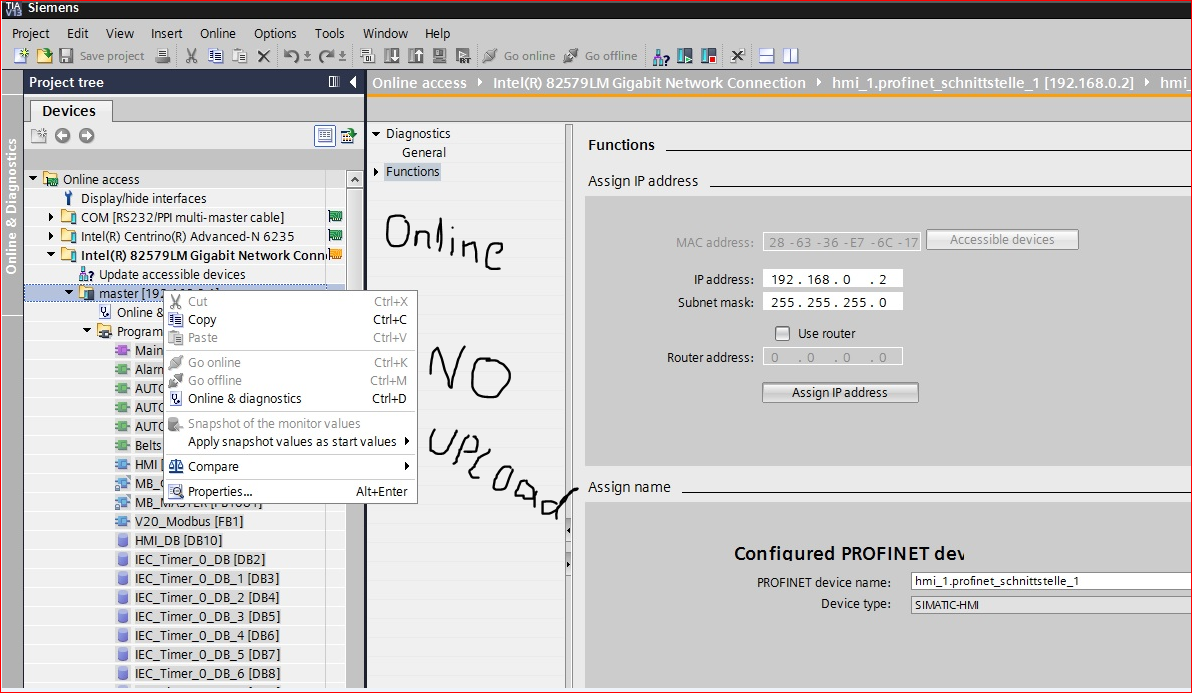Expand the COM RS232/PPI multi-master cable node
Viewport: 1192px width, 693px height.
tap(52, 217)
